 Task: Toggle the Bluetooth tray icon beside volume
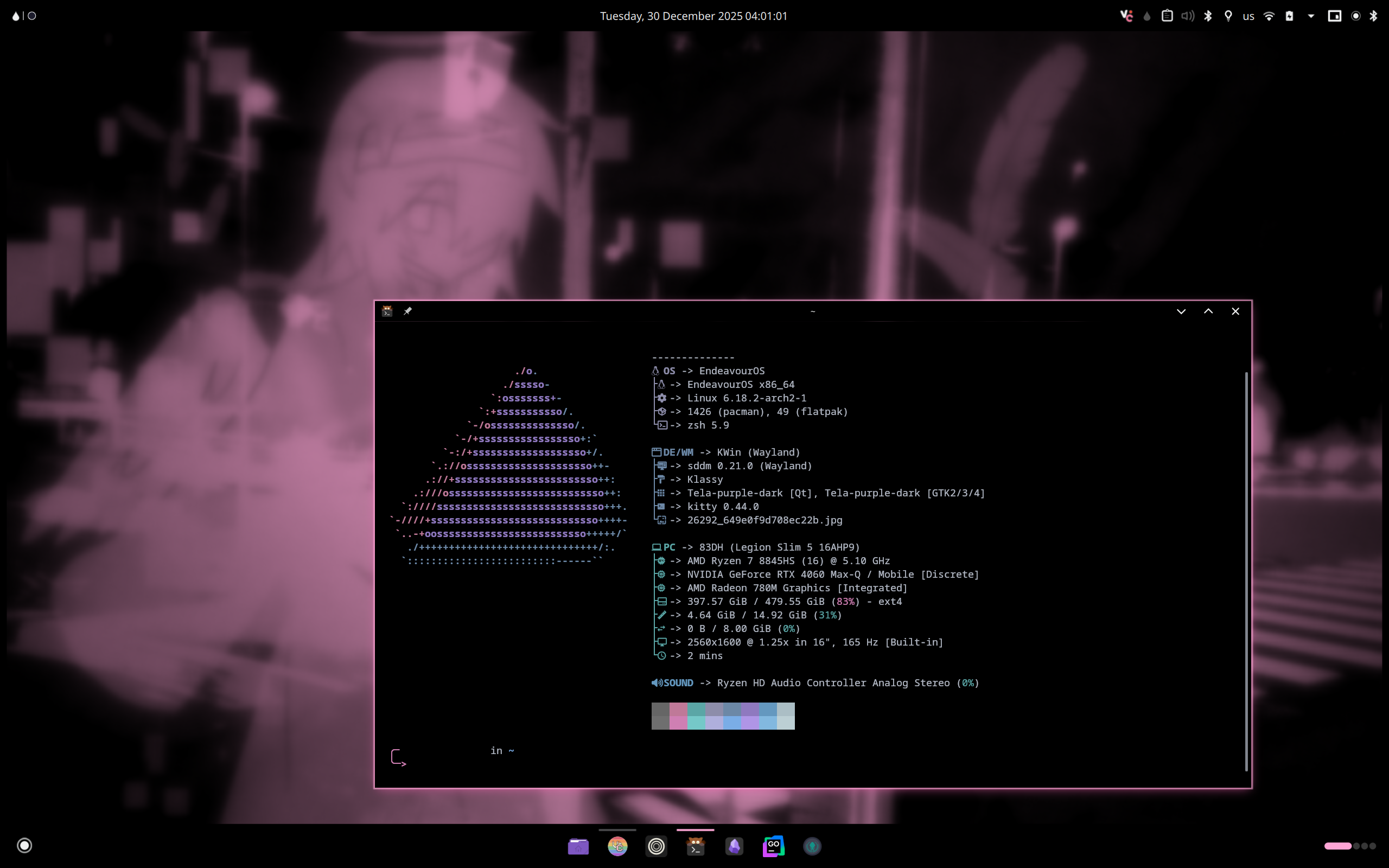1208,16
